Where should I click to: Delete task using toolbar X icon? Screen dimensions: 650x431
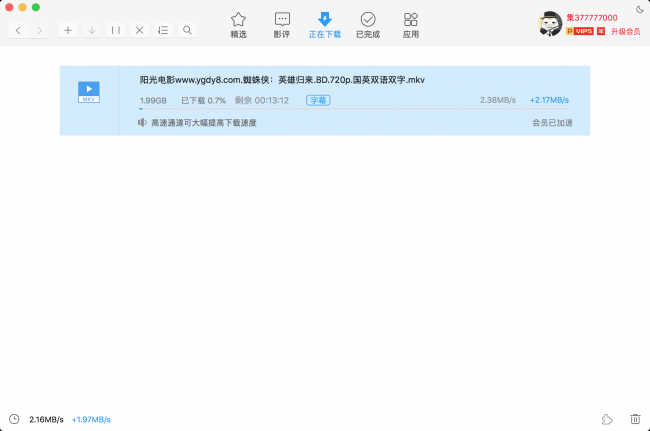click(140, 30)
